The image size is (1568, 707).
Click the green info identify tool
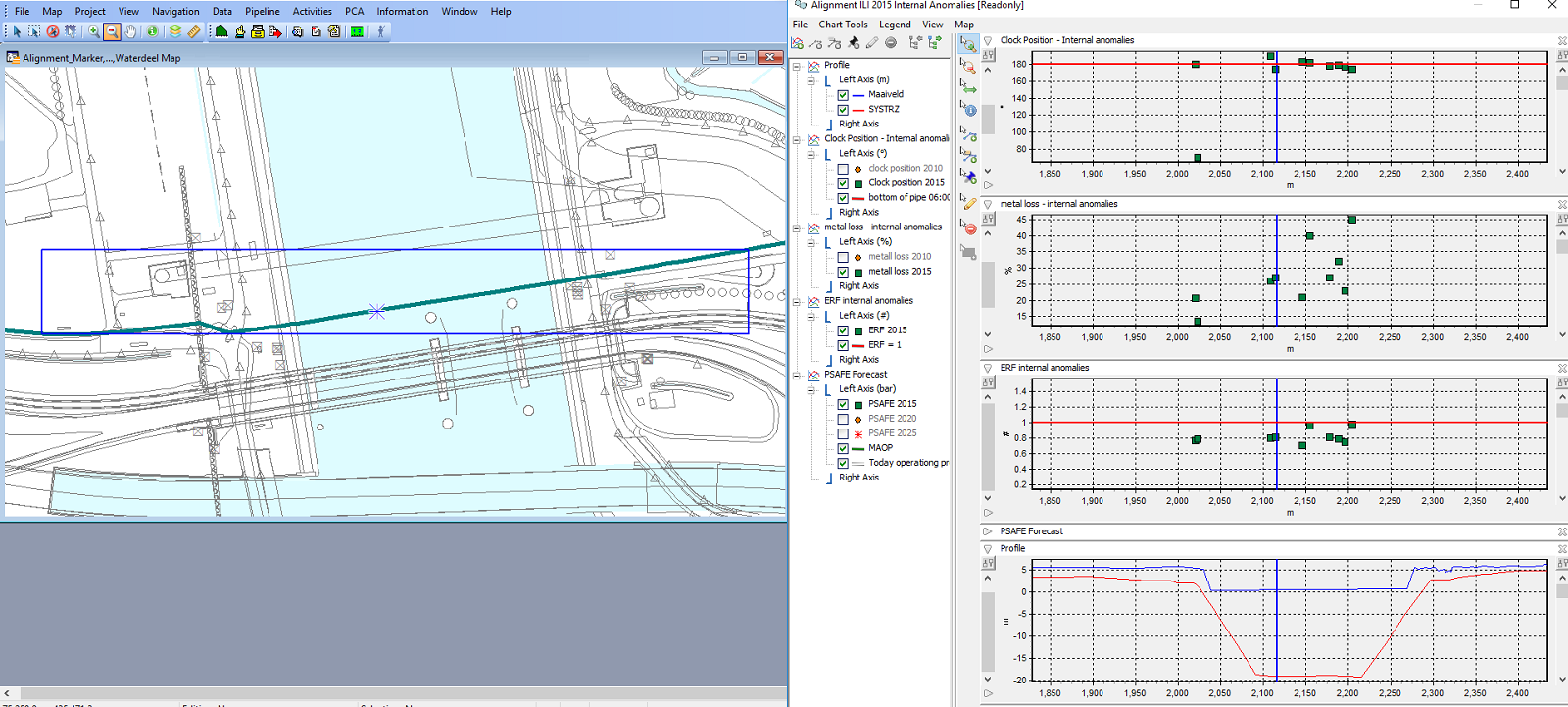[x=152, y=31]
